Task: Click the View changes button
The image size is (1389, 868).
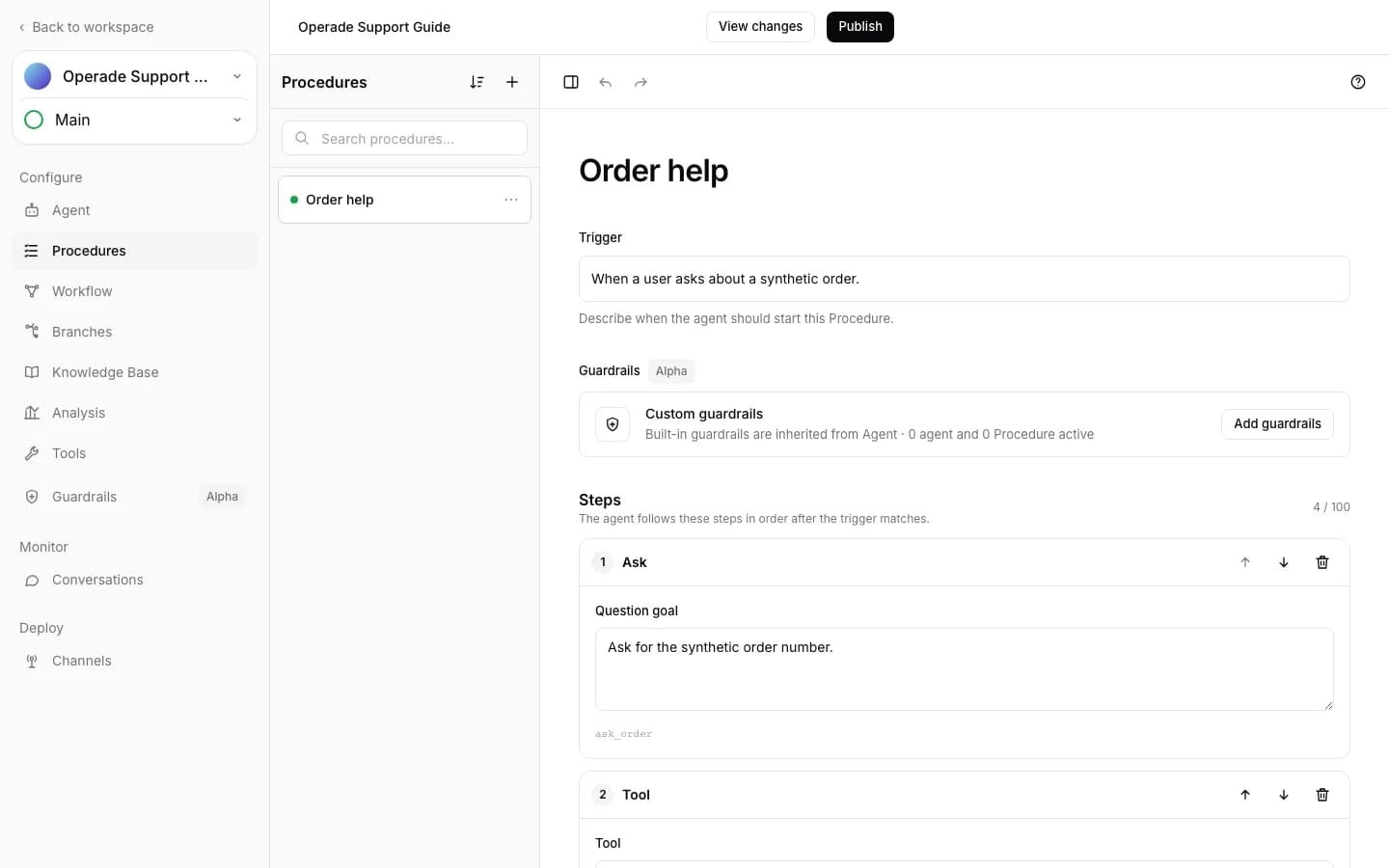Action: pyautogui.click(x=760, y=27)
